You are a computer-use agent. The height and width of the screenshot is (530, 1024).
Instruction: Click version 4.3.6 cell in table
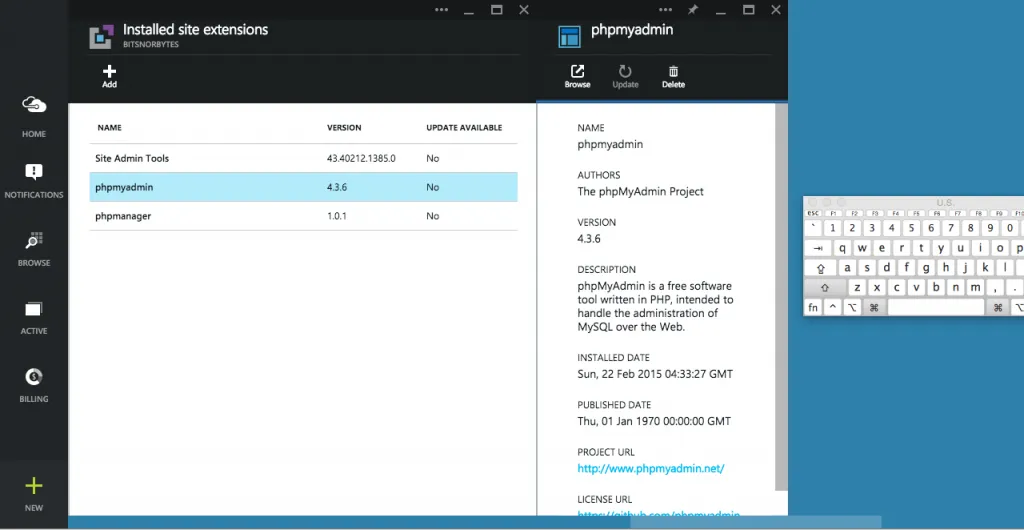337,187
